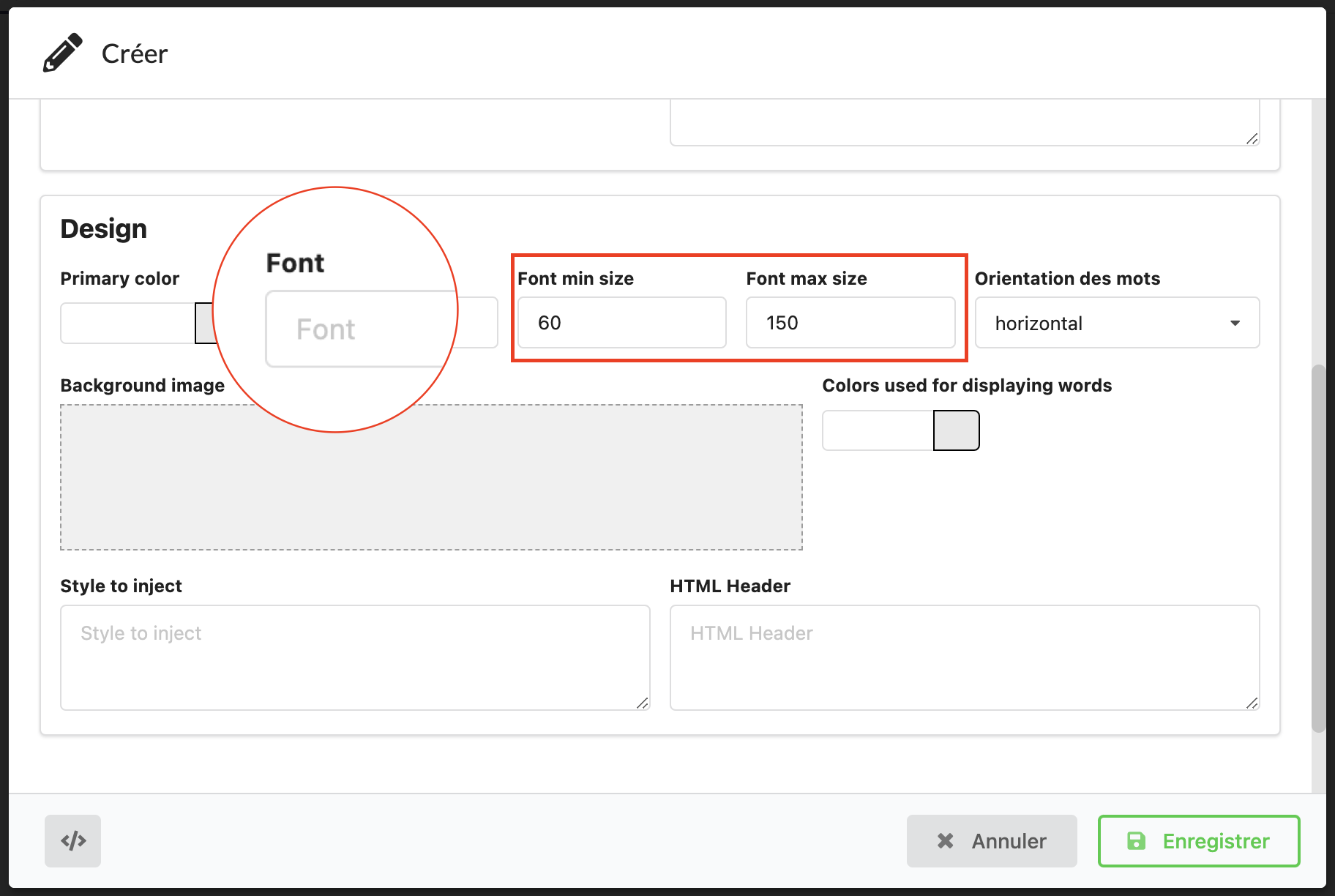This screenshot has width=1335, height=896.
Task: Click the dialog's vertical scrollbar thumb
Action: coord(1318,549)
